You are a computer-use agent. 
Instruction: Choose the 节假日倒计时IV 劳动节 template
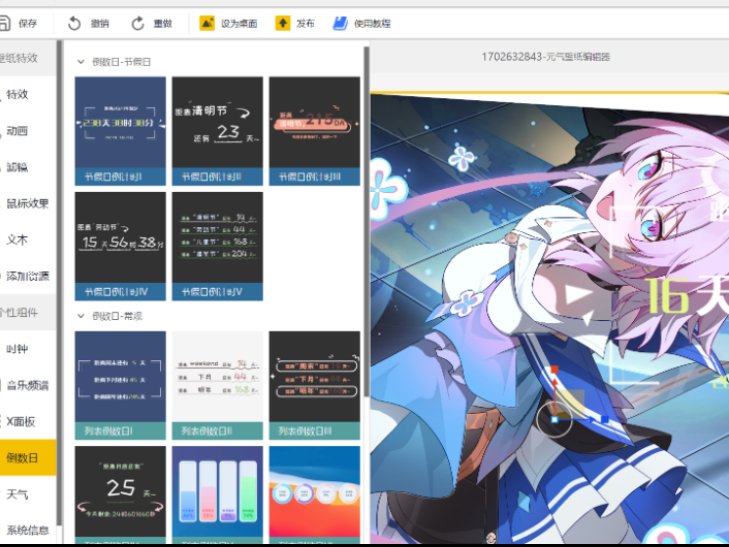[x=120, y=246]
